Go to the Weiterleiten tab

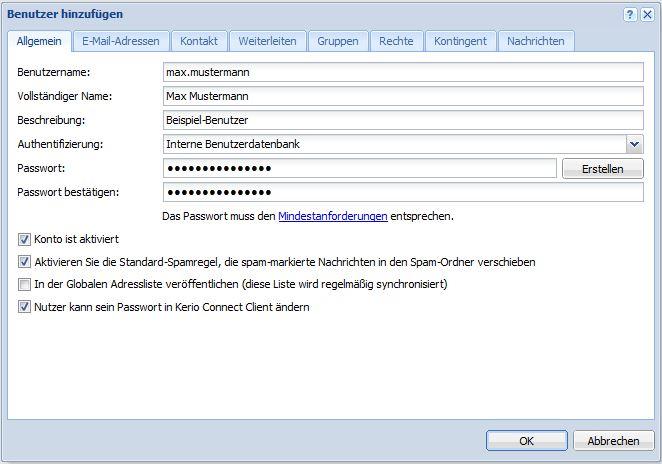268,41
